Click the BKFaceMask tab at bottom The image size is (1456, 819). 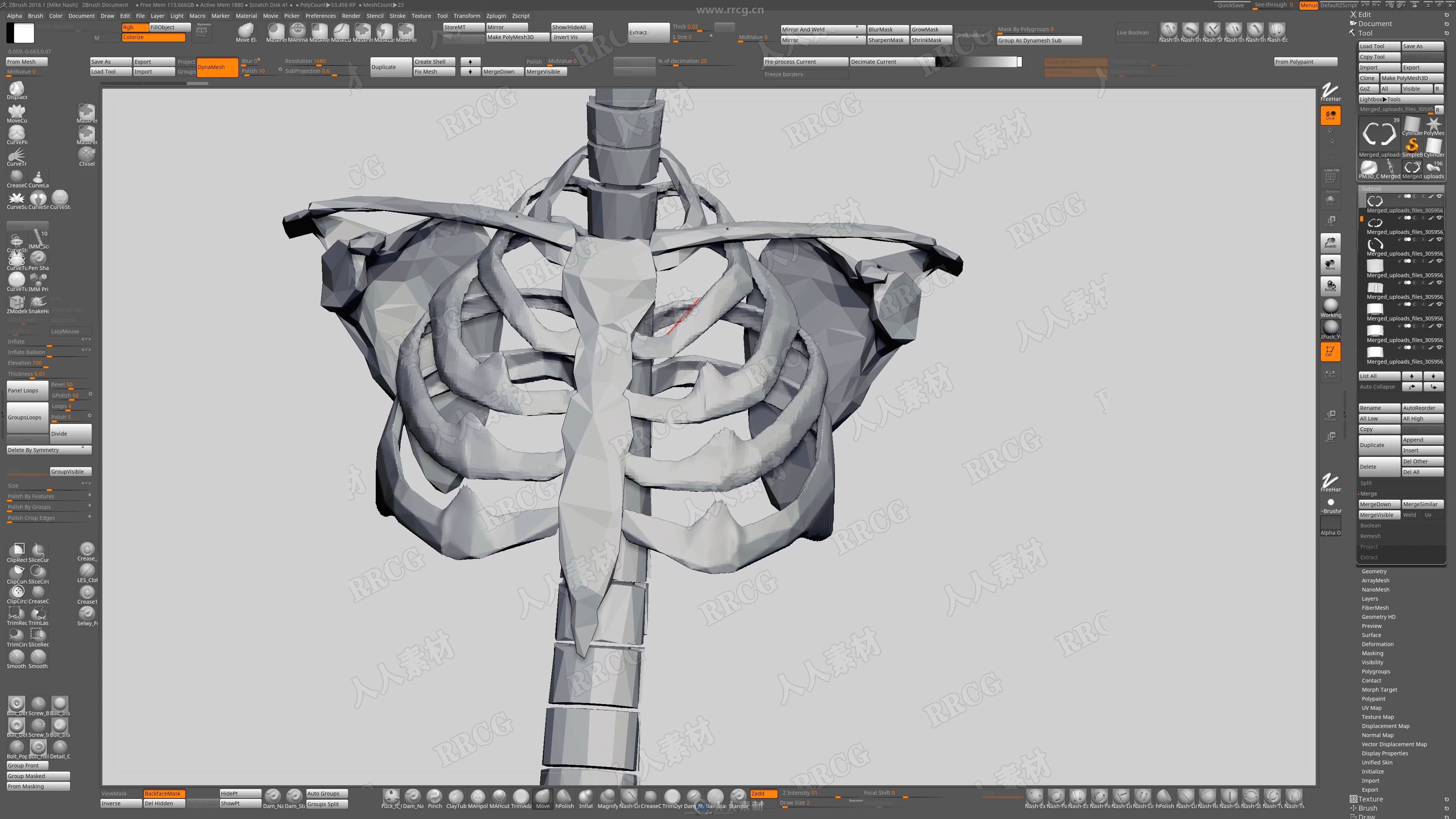tap(163, 793)
